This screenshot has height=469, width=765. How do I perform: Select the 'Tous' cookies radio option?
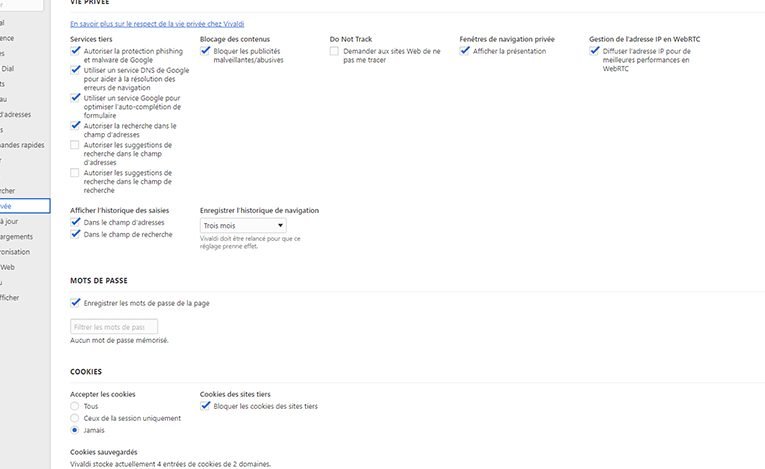(75, 407)
